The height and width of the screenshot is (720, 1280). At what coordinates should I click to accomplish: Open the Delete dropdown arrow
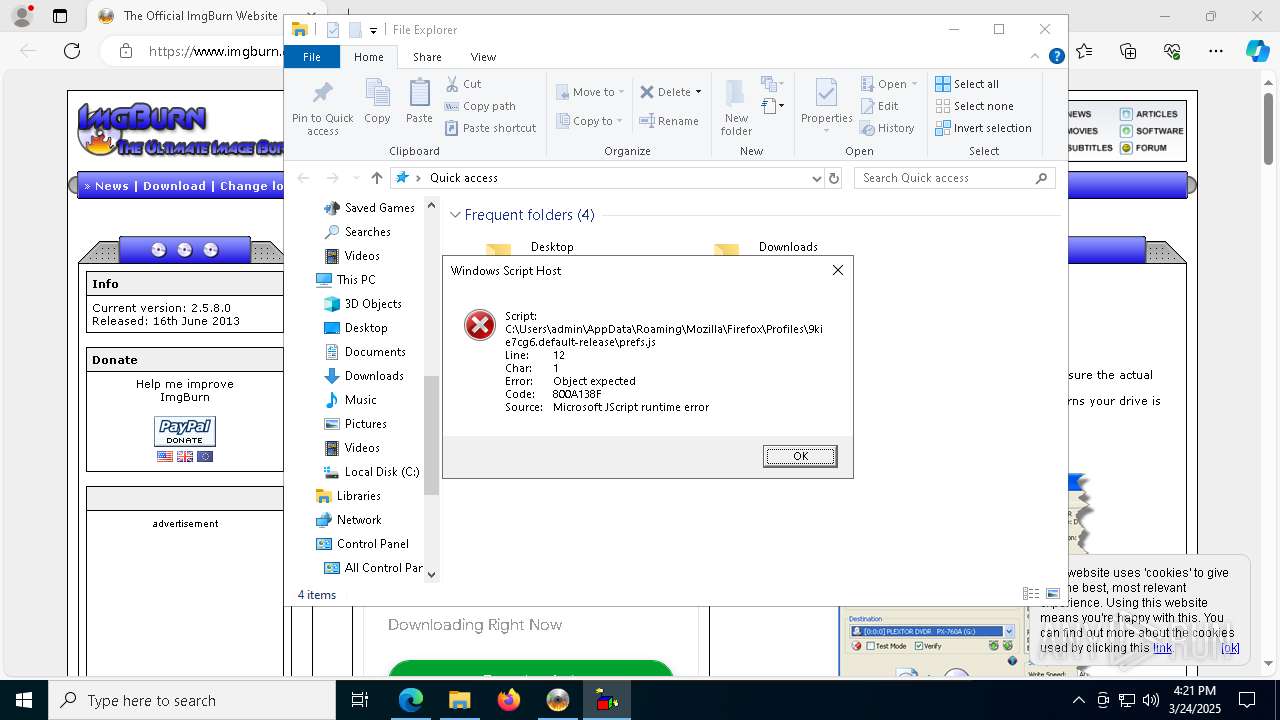pos(698,92)
